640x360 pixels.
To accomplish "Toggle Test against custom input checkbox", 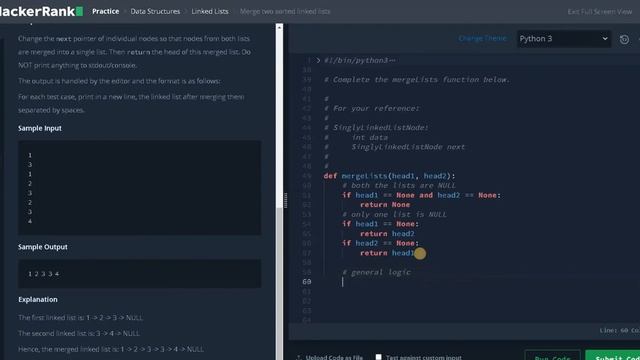I will (x=378, y=357).
